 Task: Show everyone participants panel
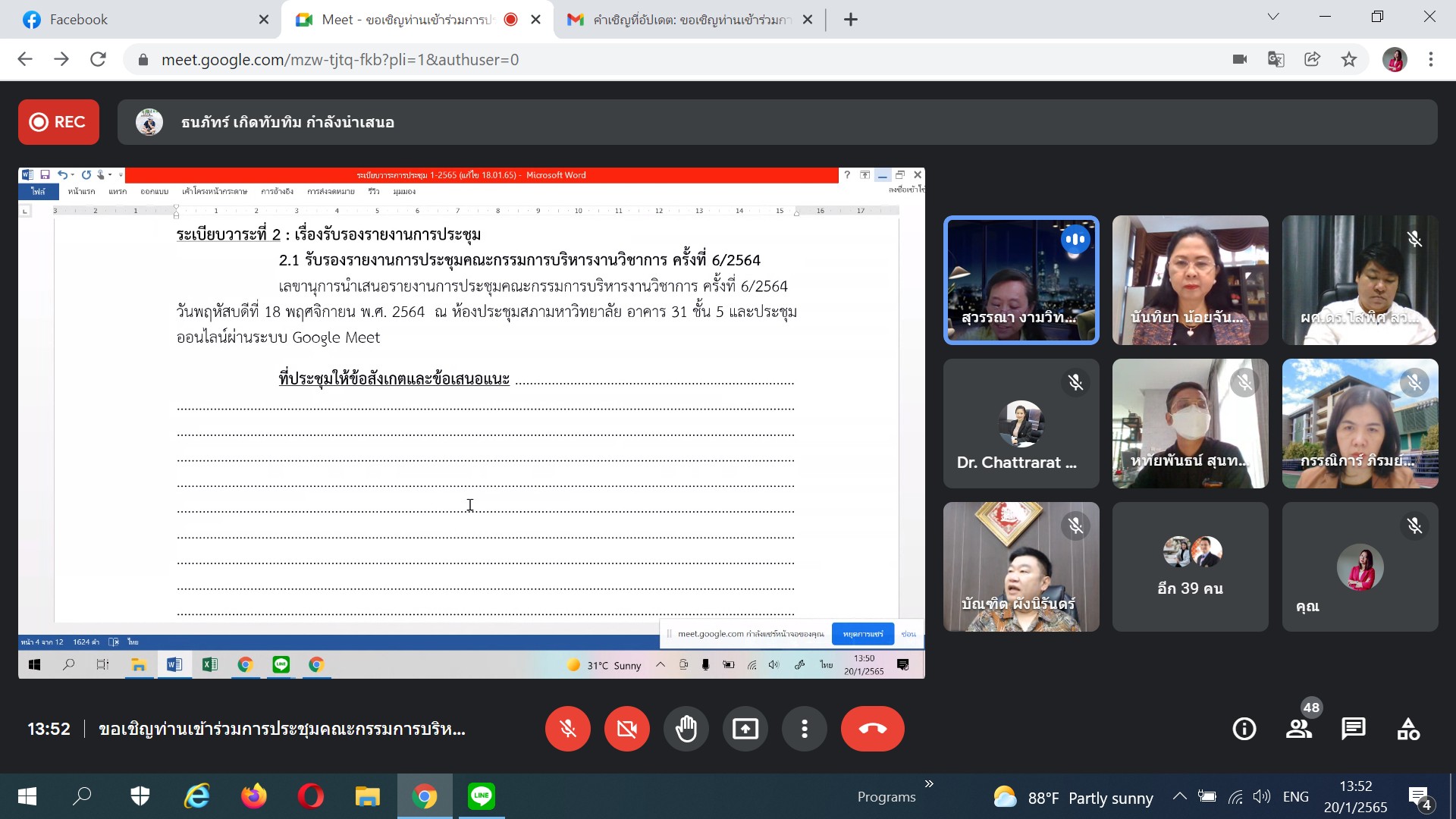pyautogui.click(x=1299, y=729)
